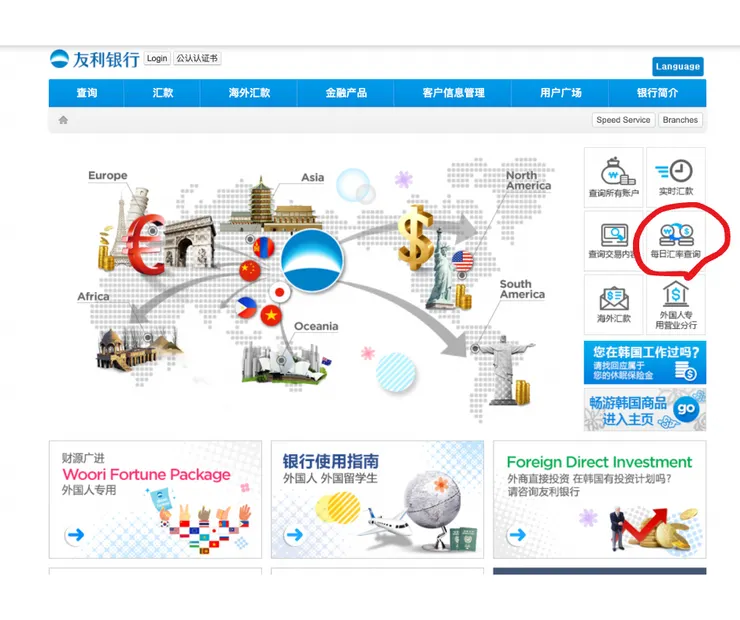Open the 查询 menu
Viewport: 740px width, 620px height.
click(87, 93)
